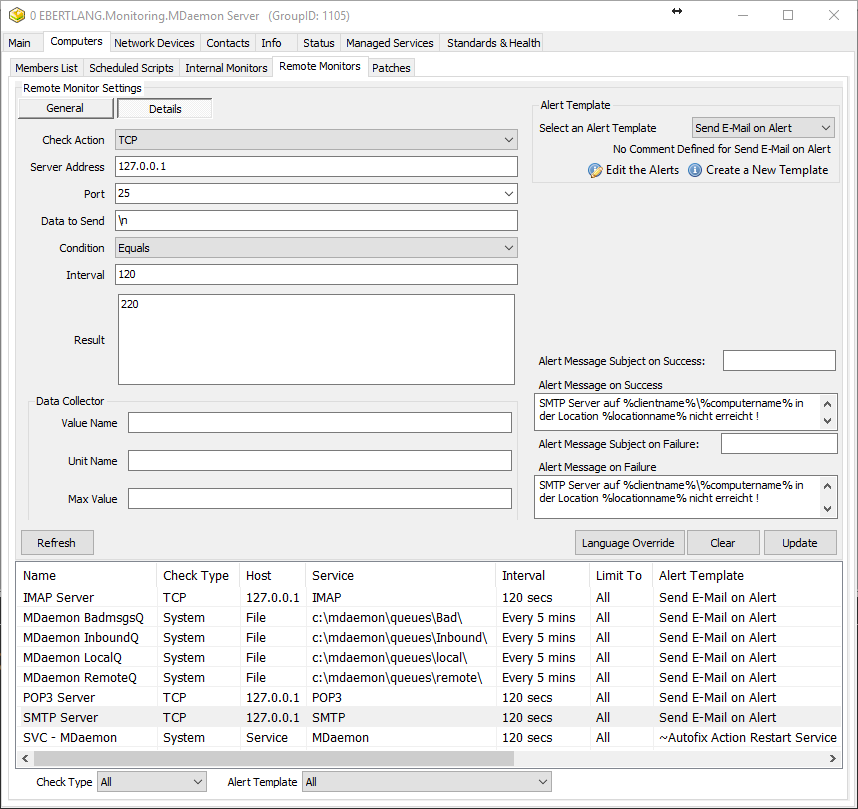Image resolution: width=858 pixels, height=809 pixels.
Task: Select the General settings toggle button
Action: 65,108
